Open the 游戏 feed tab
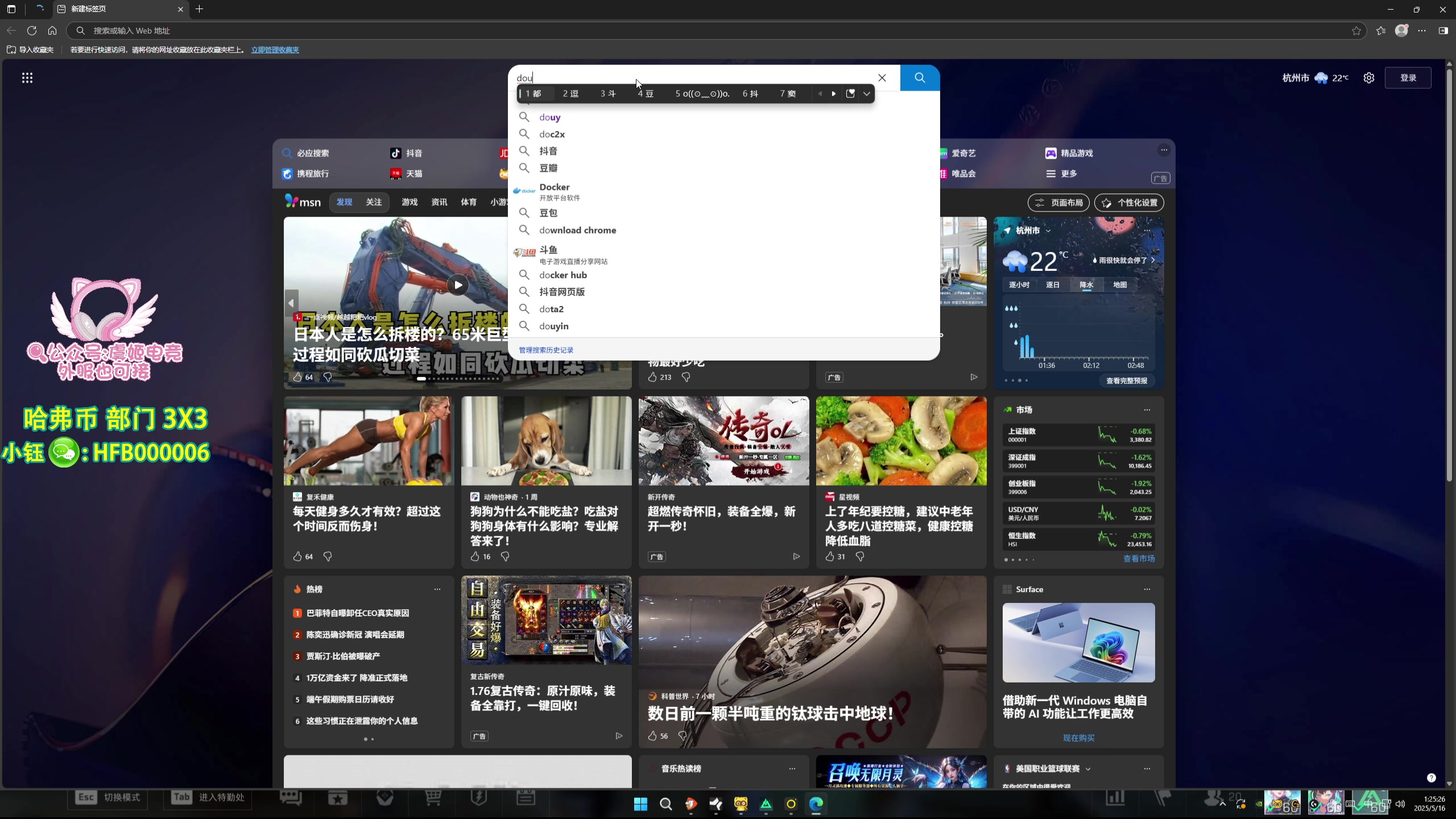The height and width of the screenshot is (819, 1456). click(x=409, y=202)
